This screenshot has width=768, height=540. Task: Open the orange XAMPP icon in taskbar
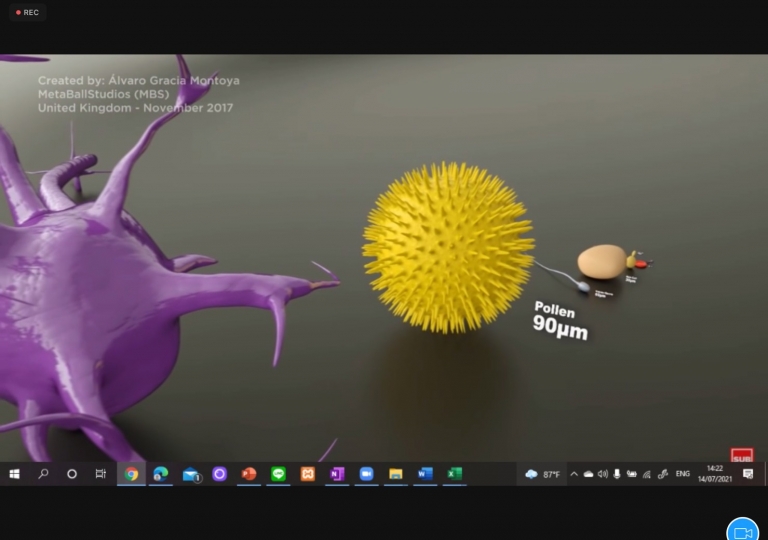click(x=308, y=474)
